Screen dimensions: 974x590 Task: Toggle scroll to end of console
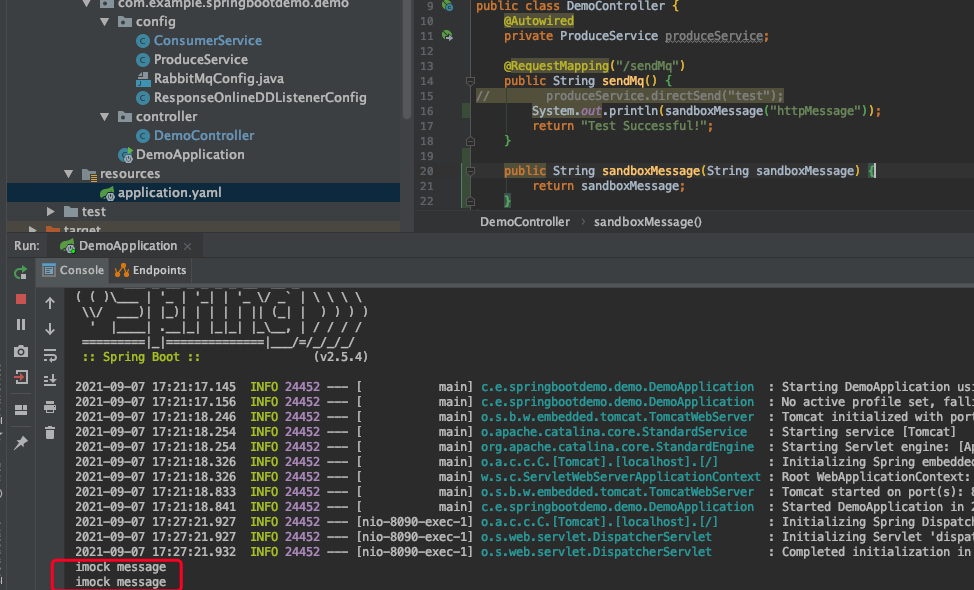tap(50, 381)
